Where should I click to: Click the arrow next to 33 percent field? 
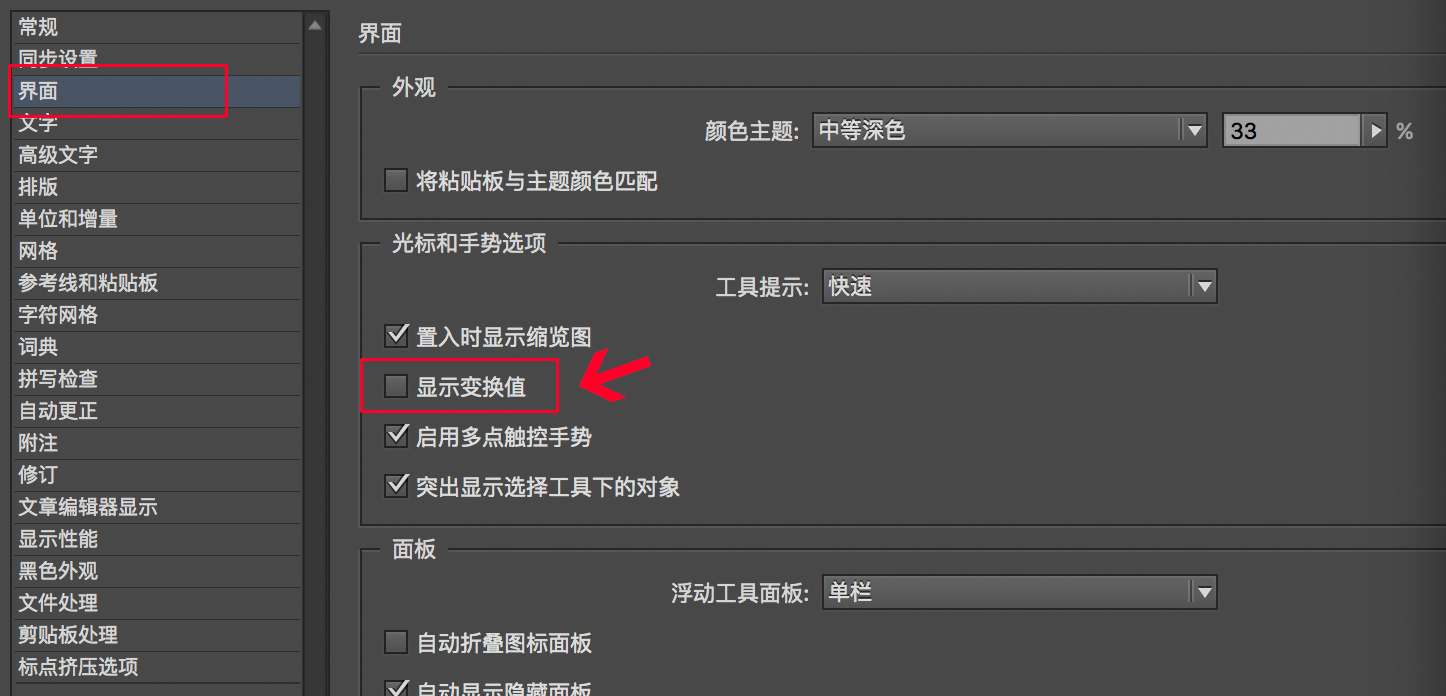click(1375, 131)
